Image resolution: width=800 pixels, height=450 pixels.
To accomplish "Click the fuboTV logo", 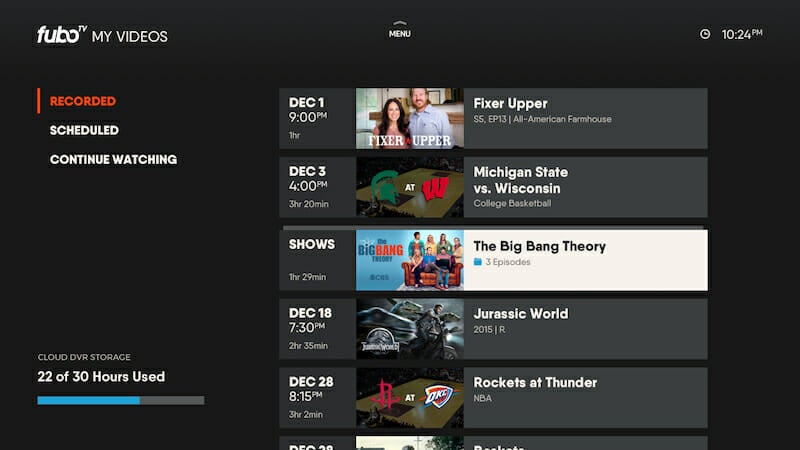I will [62, 35].
